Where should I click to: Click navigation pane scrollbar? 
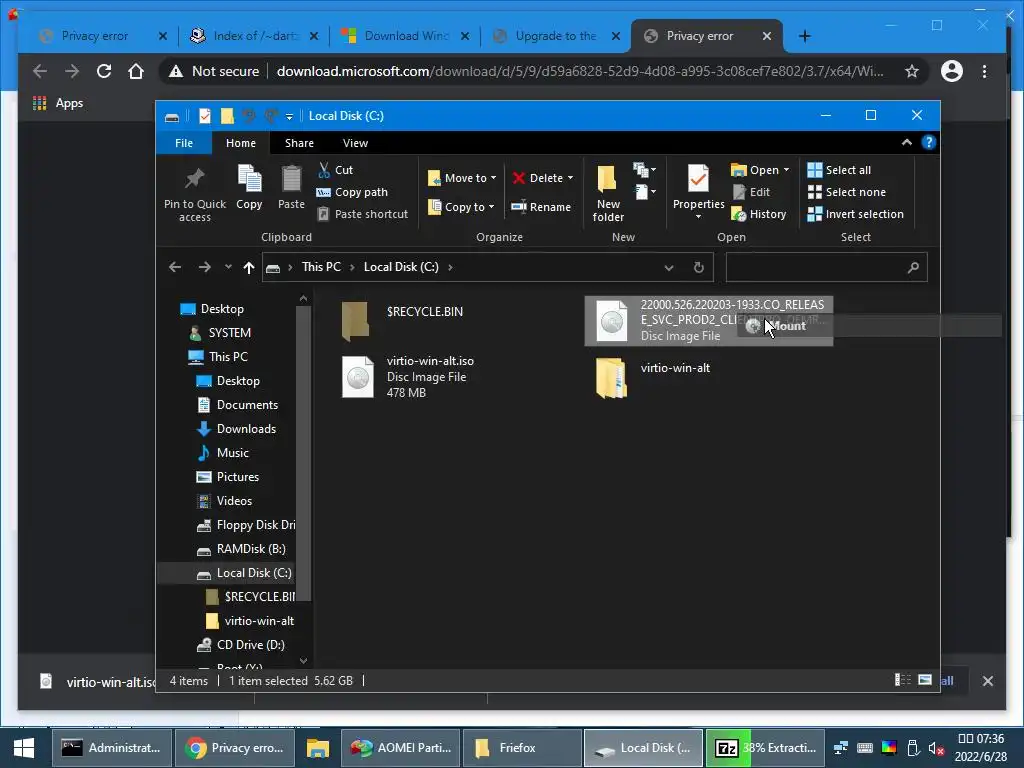click(303, 451)
